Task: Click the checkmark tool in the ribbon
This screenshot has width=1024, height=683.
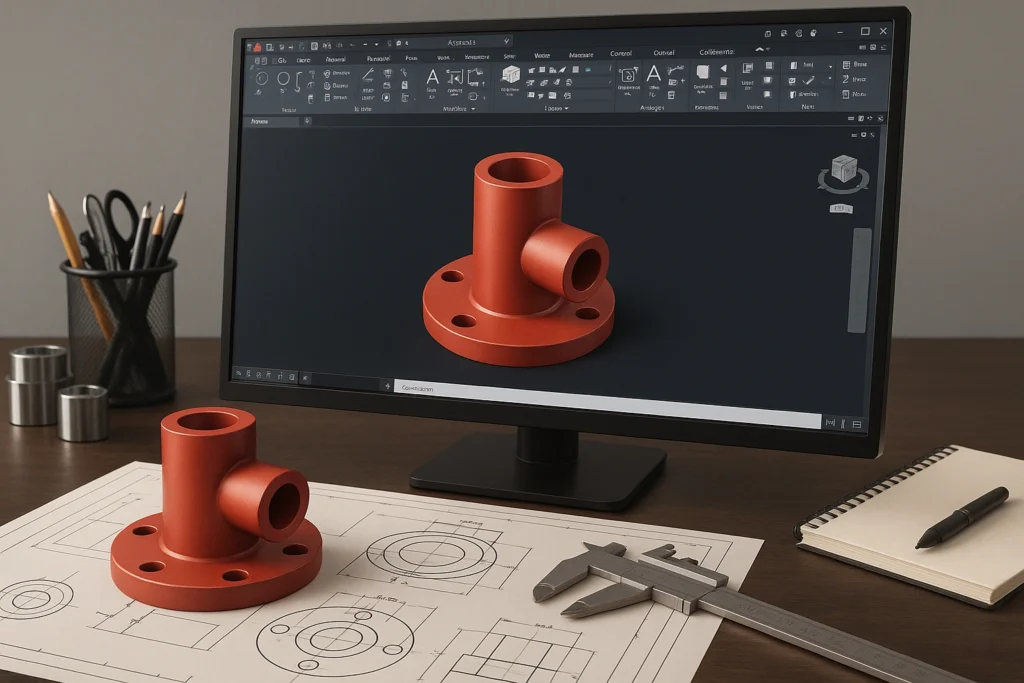Action: click(808, 80)
